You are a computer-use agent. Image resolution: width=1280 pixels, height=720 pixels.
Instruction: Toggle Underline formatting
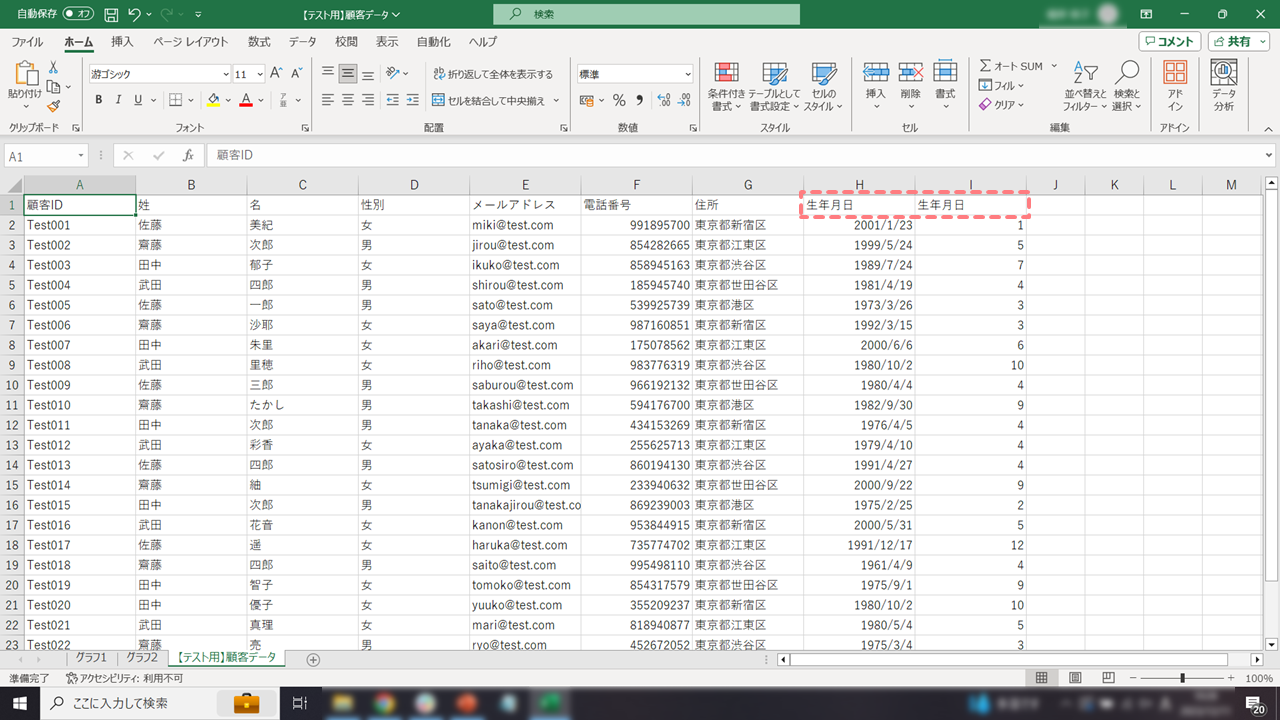139,100
